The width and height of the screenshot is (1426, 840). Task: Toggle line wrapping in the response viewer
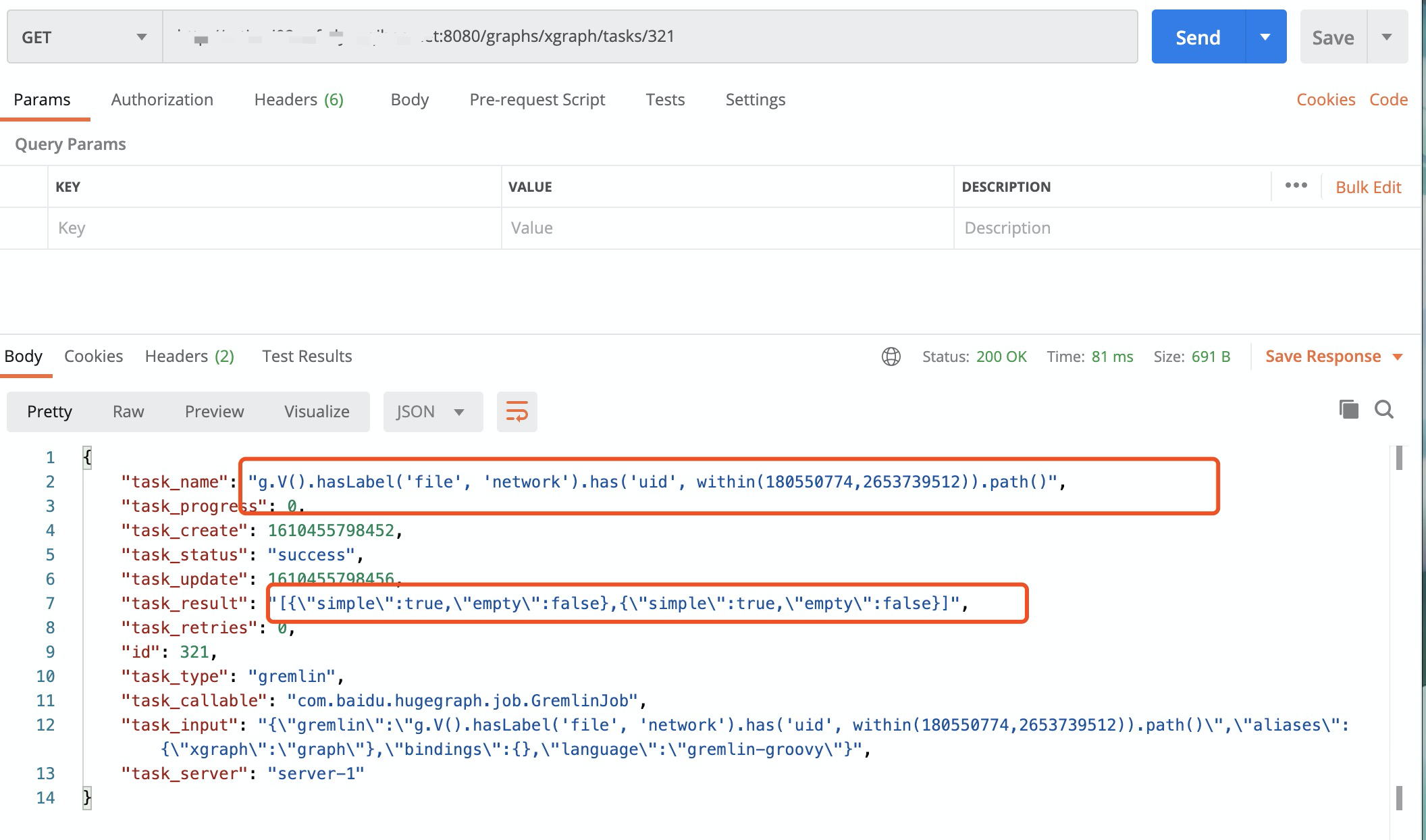click(516, 411)
